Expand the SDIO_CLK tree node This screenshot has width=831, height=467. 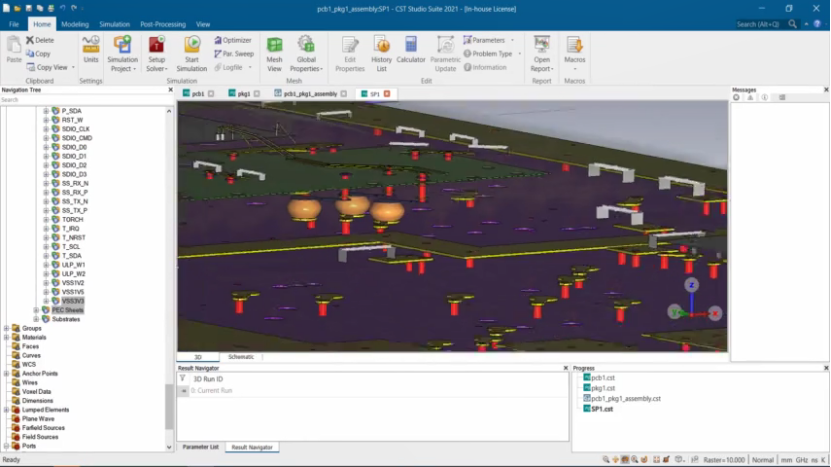[46, 129]
